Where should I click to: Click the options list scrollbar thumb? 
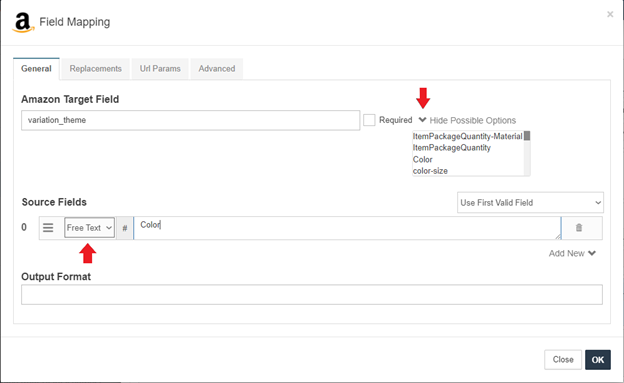(527, 136)
